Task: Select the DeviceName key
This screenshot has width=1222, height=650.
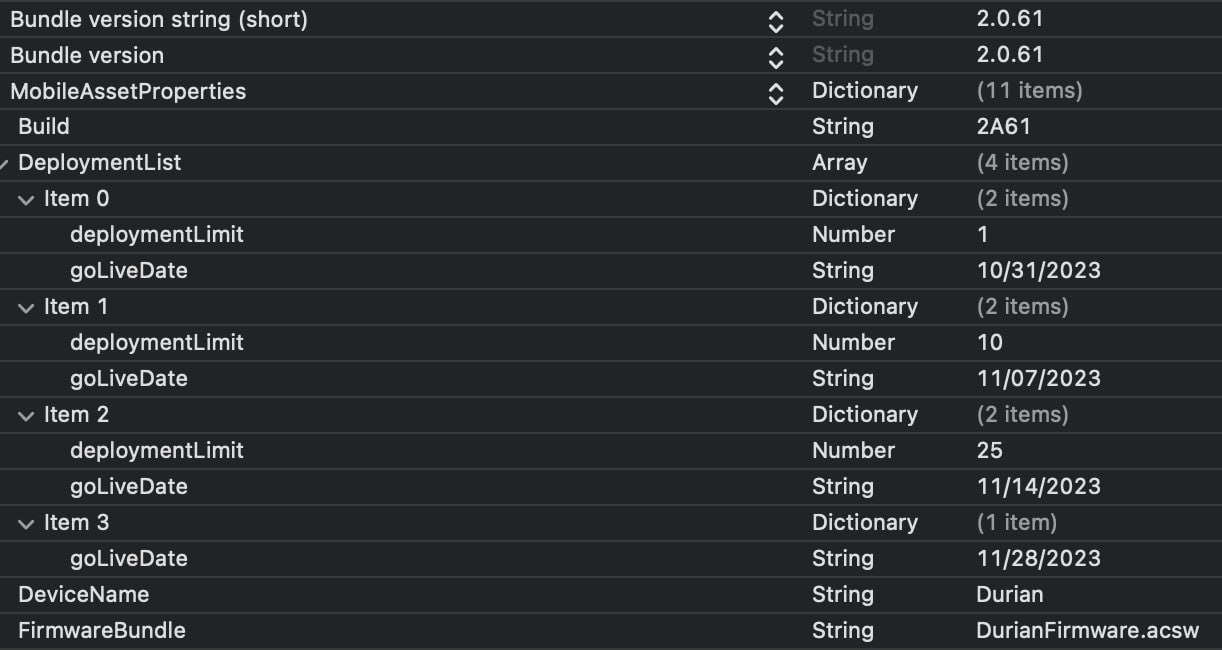Action: (83, 595)
